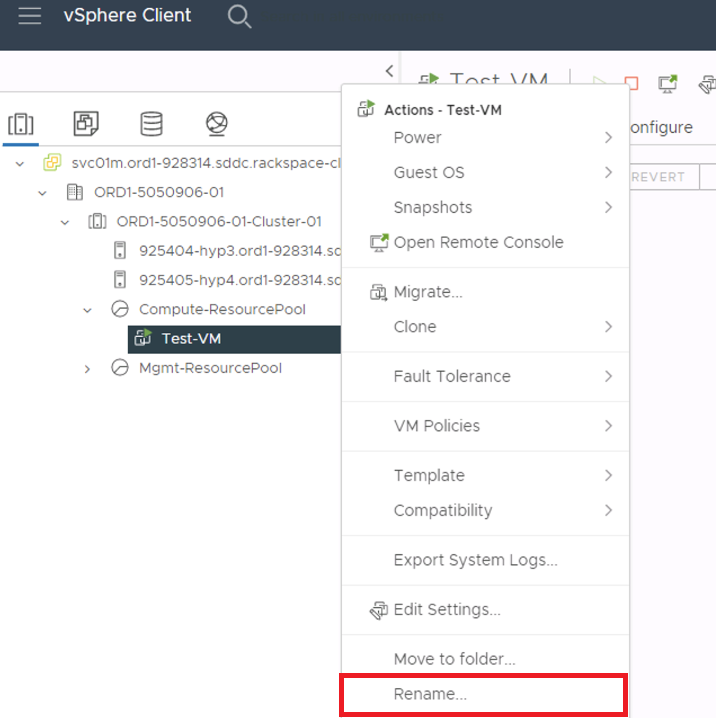Choose Export System Logs...

485,560
